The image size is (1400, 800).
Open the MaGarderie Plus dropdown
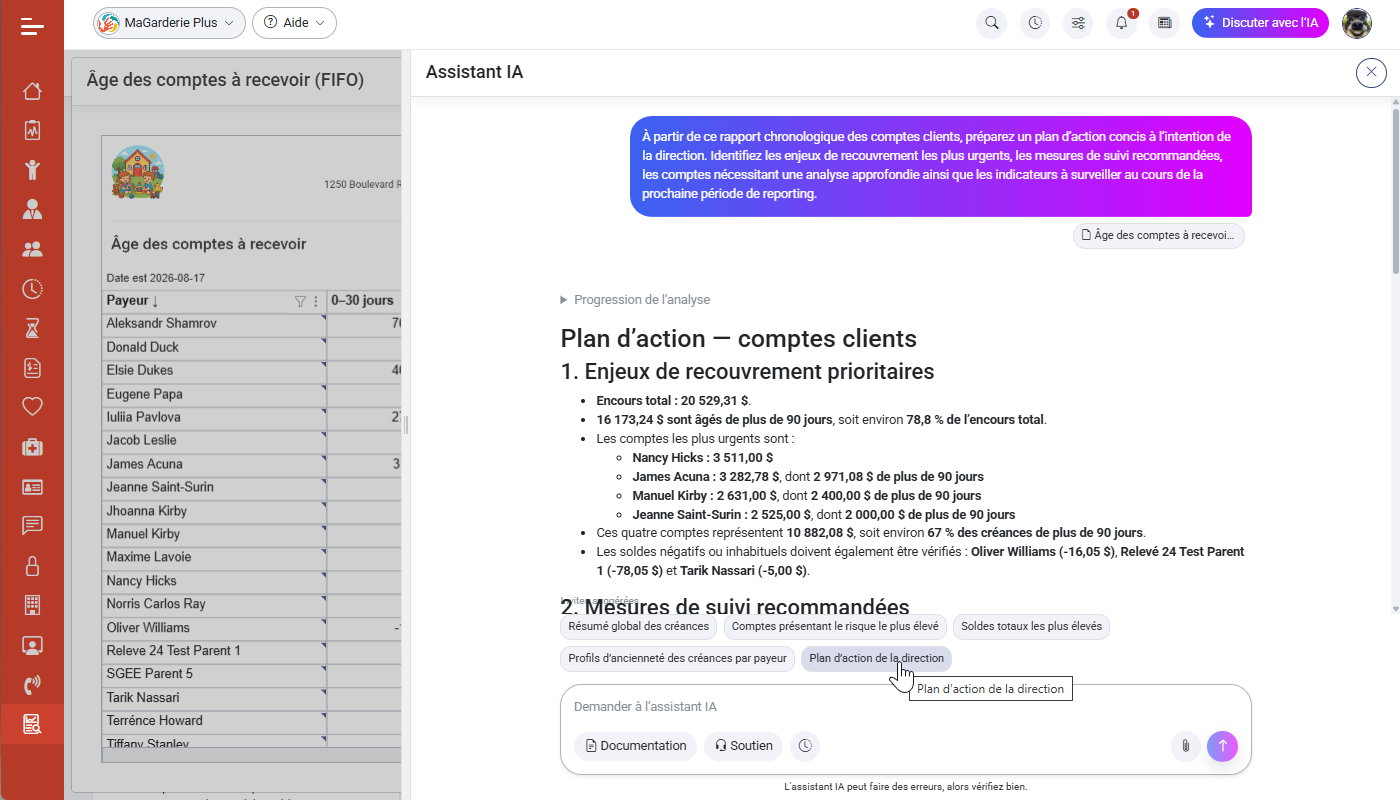[x=169, y=23]
